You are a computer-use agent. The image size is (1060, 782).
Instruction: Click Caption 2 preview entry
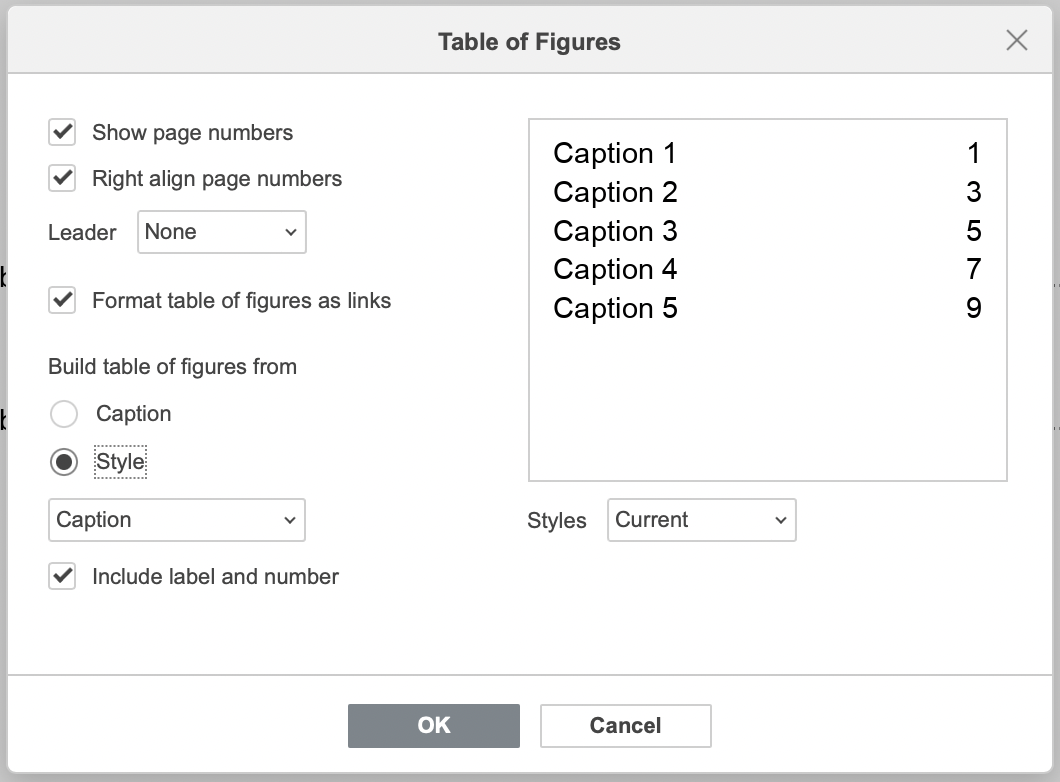[x=614, y=192]
